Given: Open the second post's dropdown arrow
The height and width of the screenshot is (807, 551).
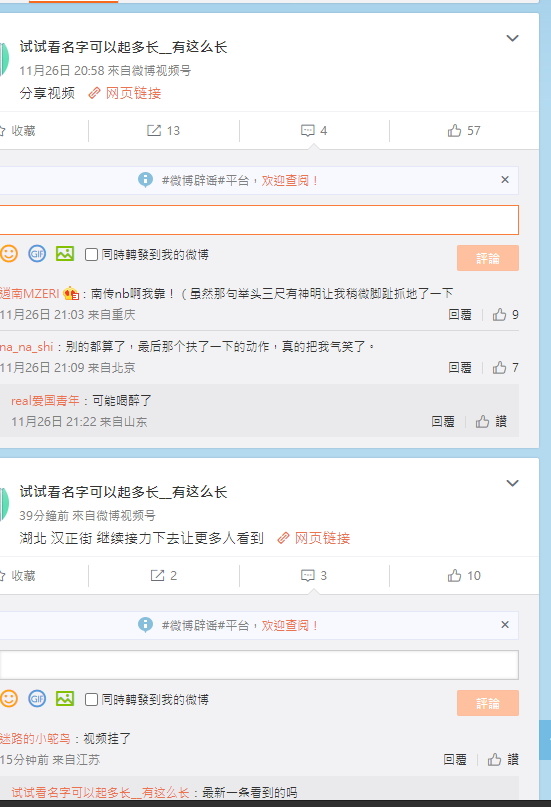Looking at the screenshot, I should (x=512, y=483).
